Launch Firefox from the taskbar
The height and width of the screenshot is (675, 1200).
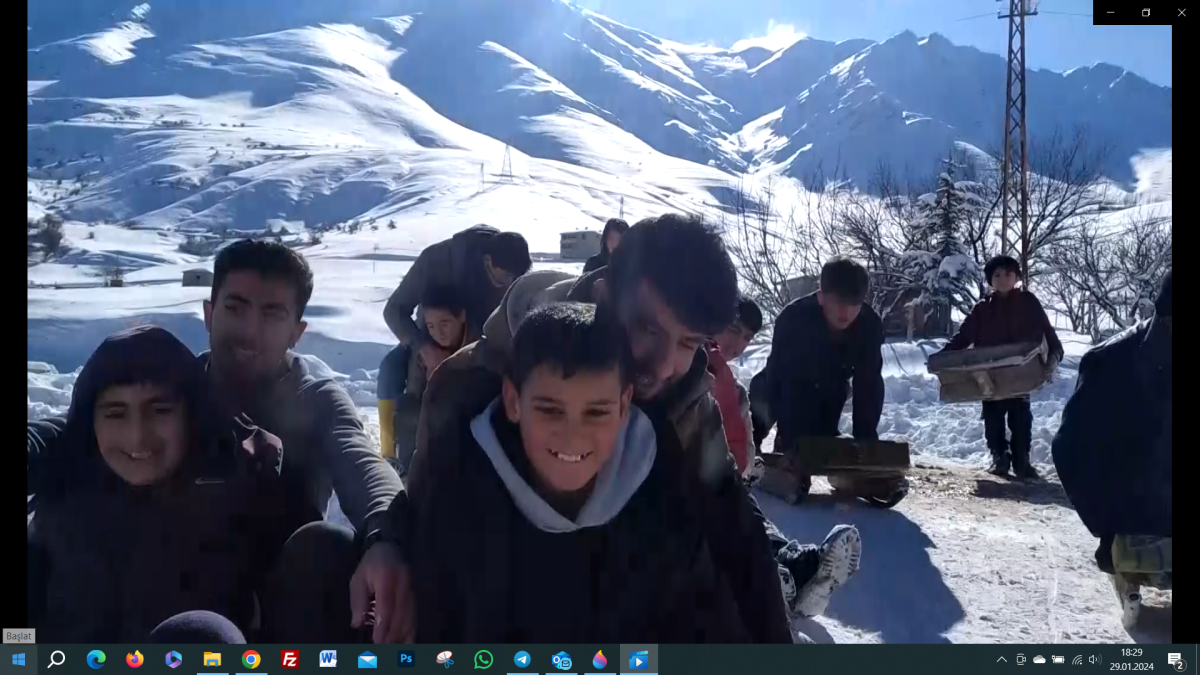click(135, 659)
